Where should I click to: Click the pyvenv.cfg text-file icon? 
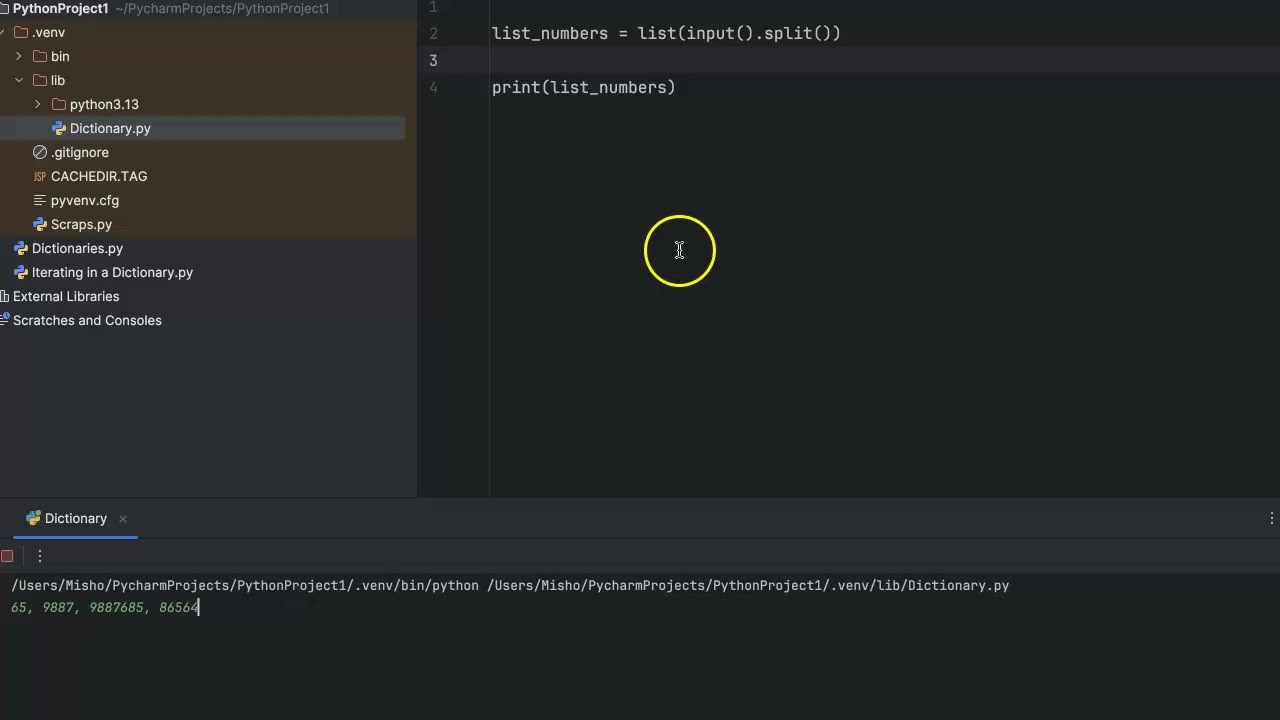coord(40,200)
